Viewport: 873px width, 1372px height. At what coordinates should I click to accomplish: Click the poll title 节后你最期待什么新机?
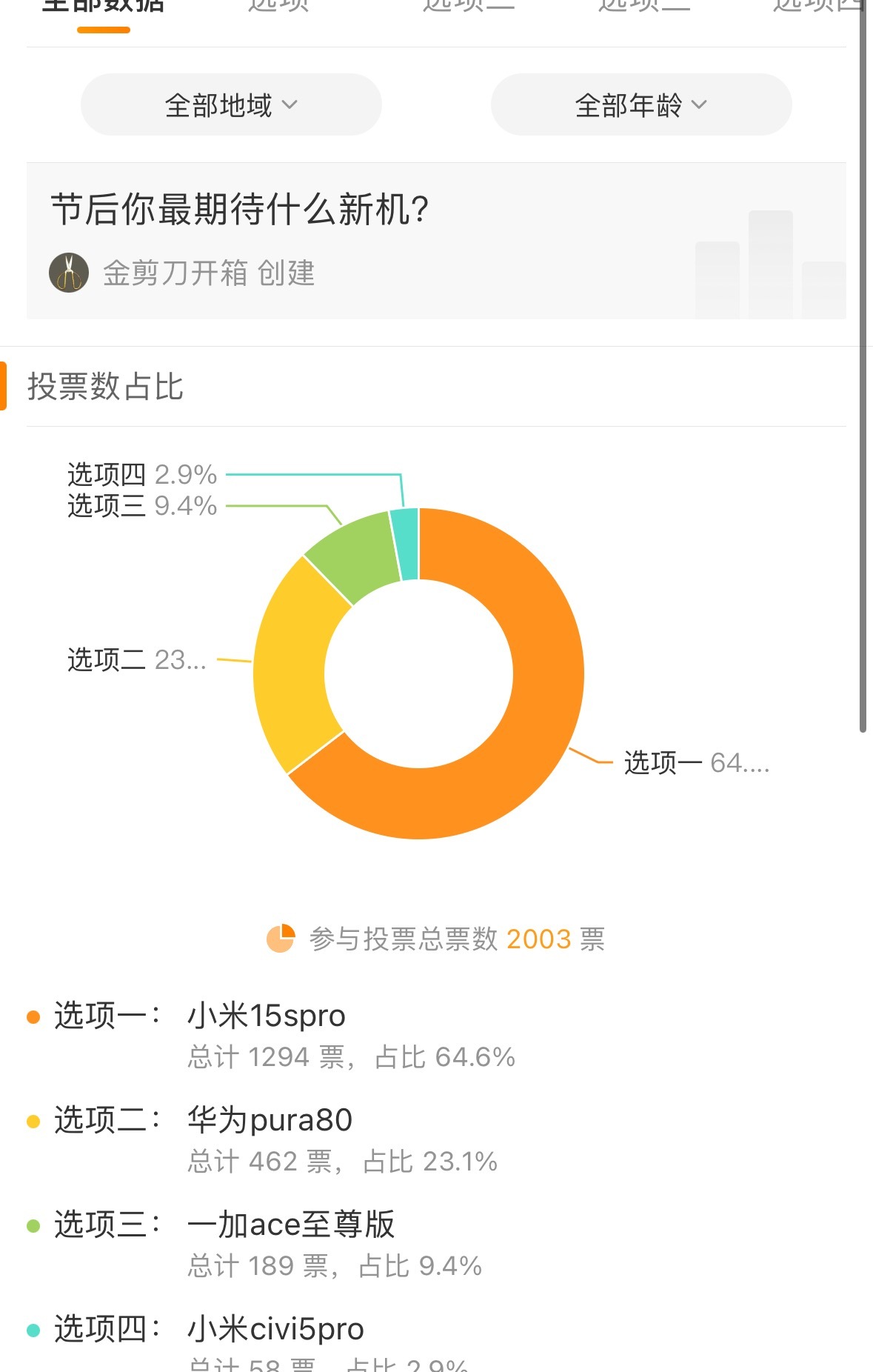click(240, 209)
